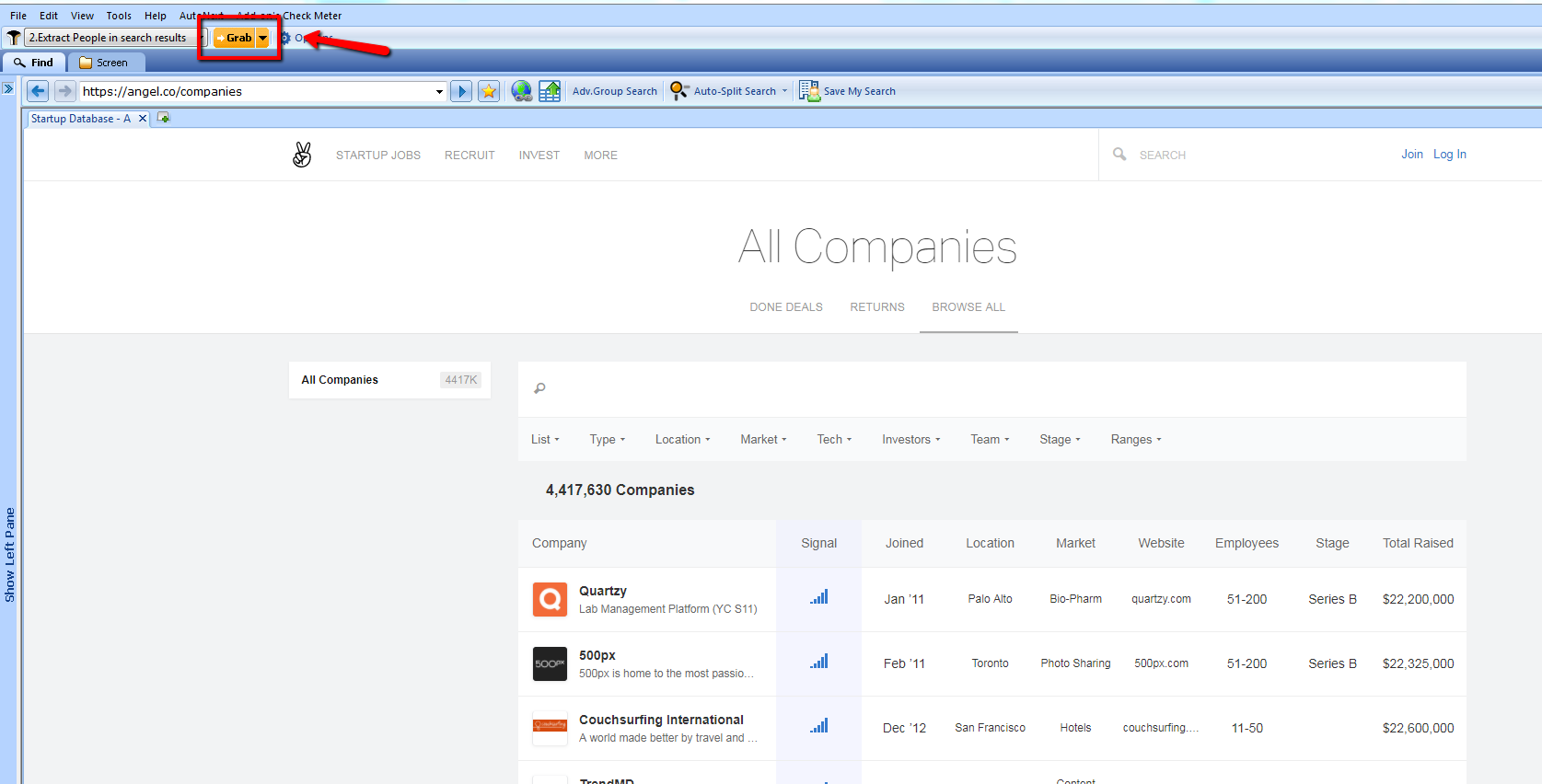Click the Go (play) navigation button
The height and width of the screenshot is (784, 1542).
[462, 91]
